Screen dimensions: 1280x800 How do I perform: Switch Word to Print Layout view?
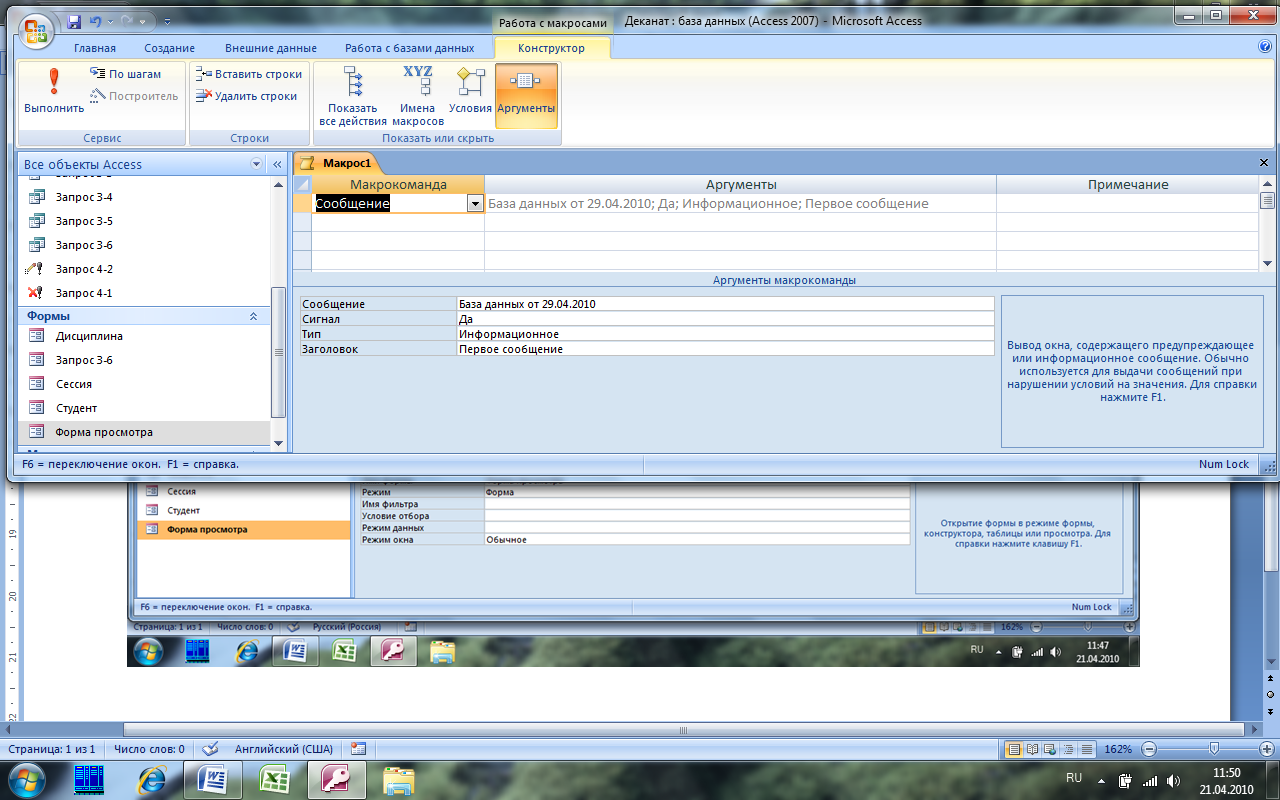click(1015, 749)
